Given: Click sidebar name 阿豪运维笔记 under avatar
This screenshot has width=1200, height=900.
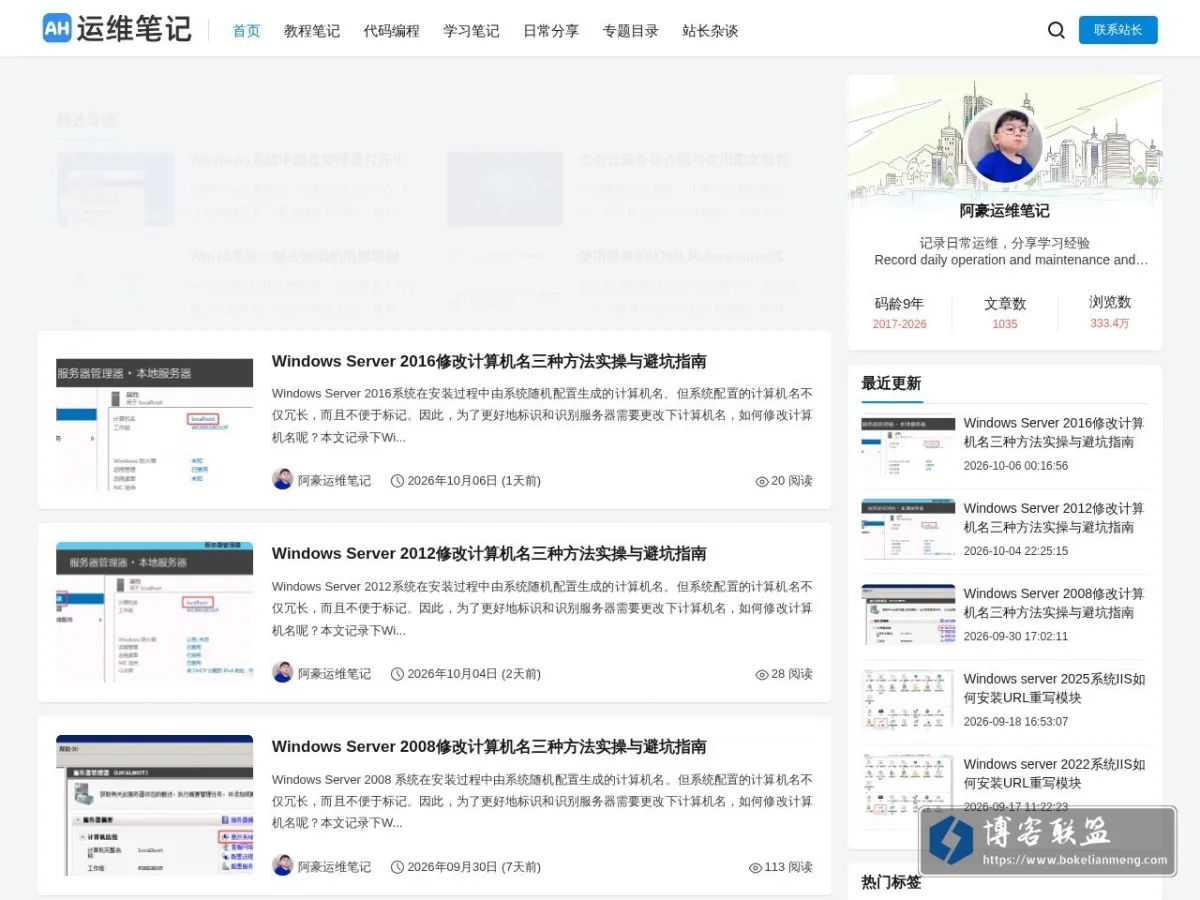Looking at the screenshot, I should coord(1005,211).
